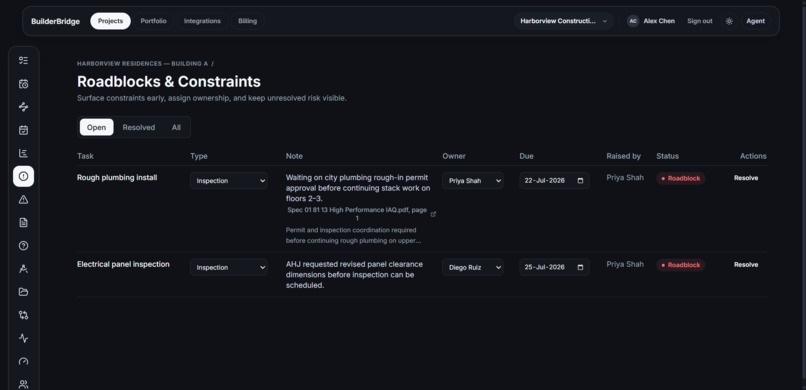Open the compare arrows sidebar icon
The width and height of the screenshot is (806, 390).
point(23,315)
